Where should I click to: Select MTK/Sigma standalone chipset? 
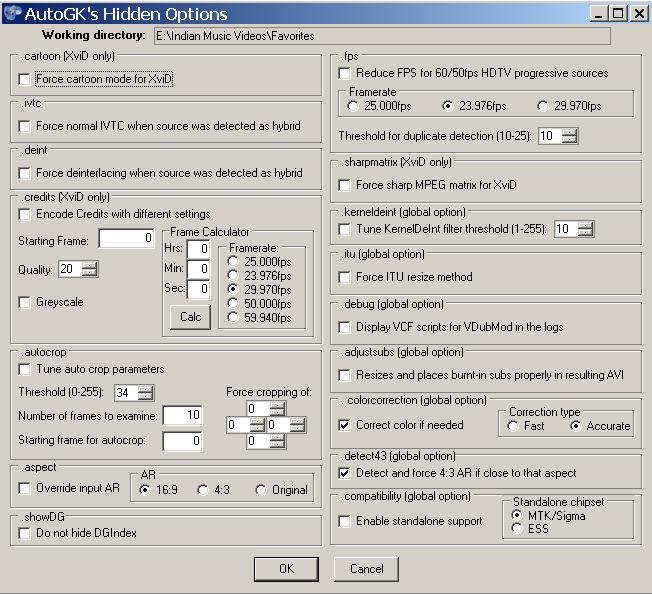coord(517,515)
